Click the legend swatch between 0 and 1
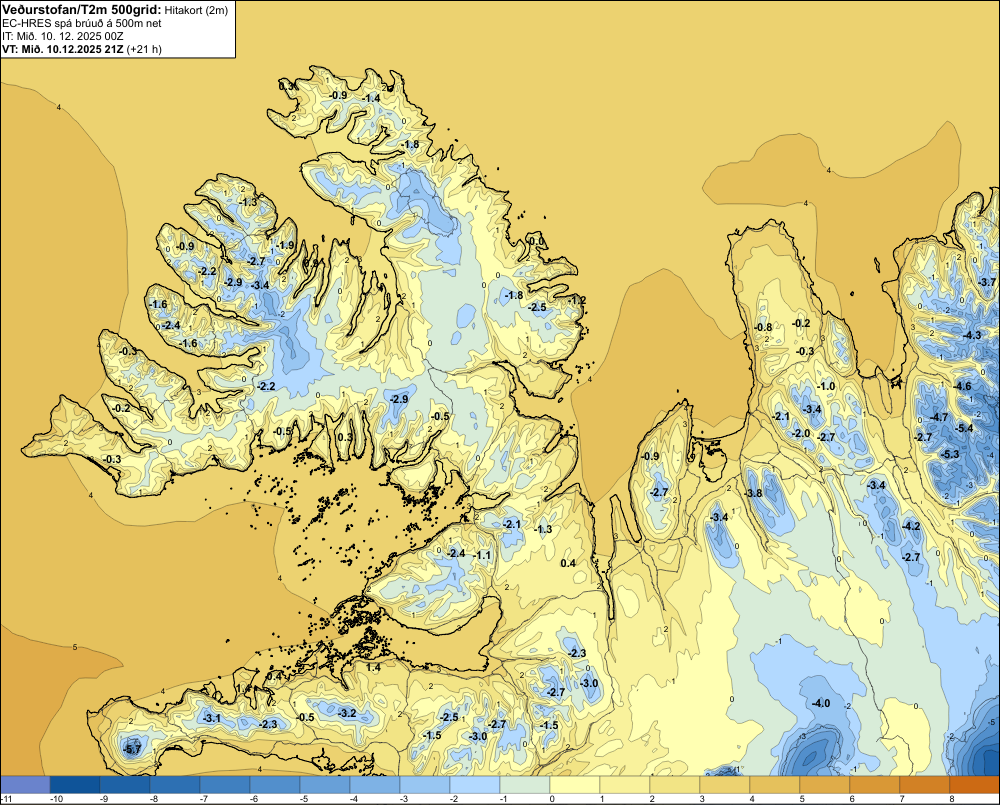This screenshot has width=1000, height=805. pos(575,785)
